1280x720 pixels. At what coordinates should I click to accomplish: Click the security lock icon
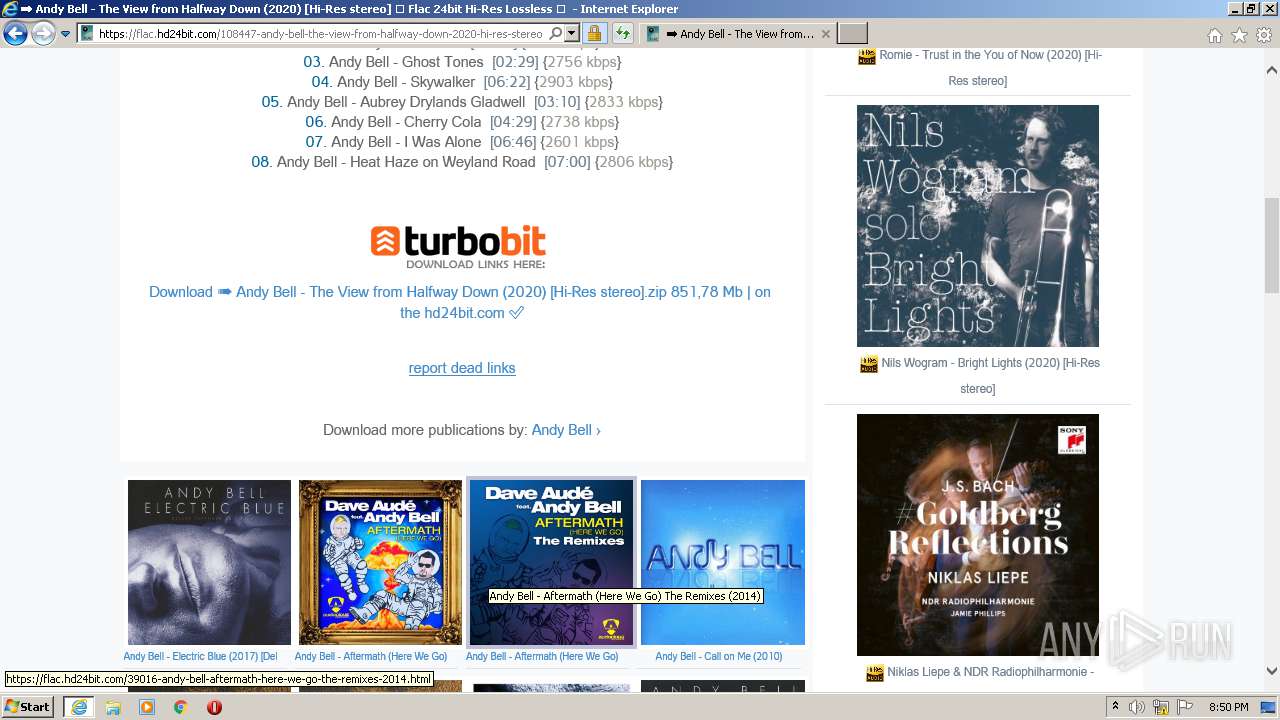(x=594, y=34)
